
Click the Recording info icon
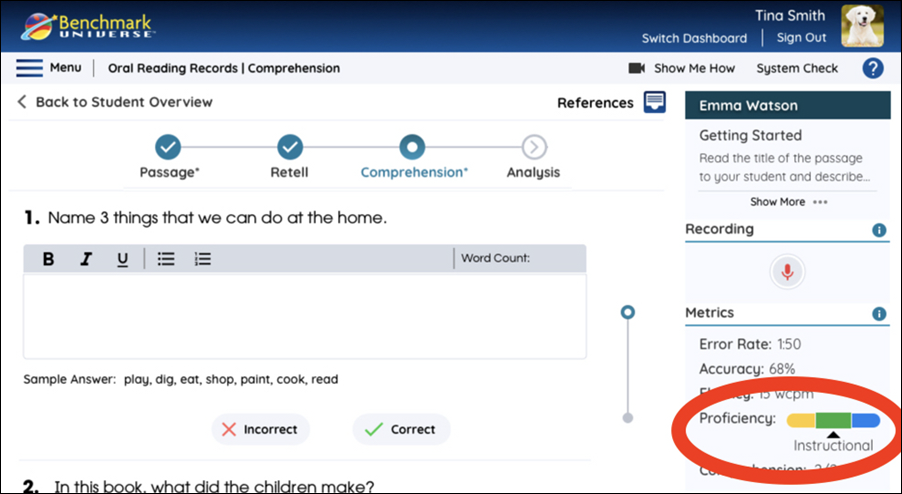[879, 230]
